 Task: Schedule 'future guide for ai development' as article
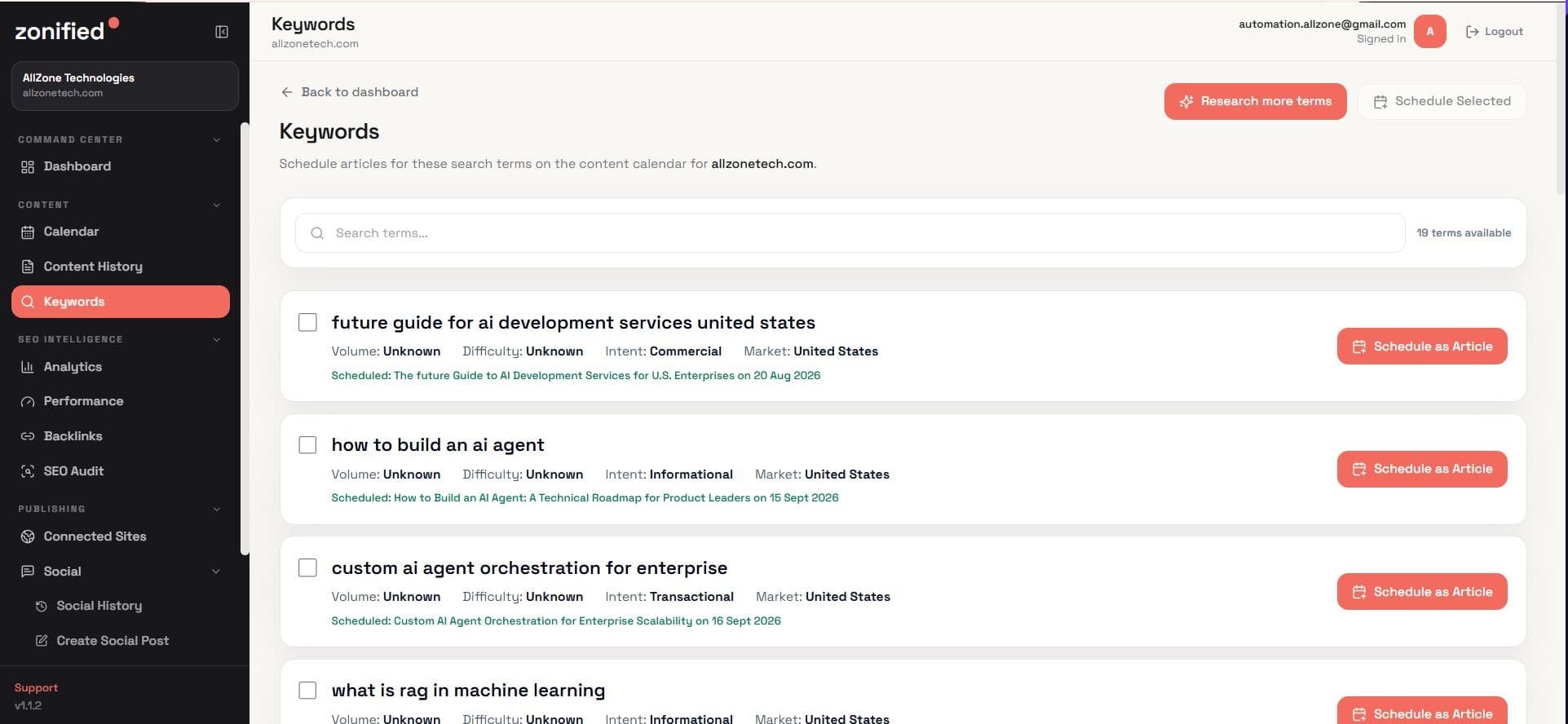coord(1421,347)
